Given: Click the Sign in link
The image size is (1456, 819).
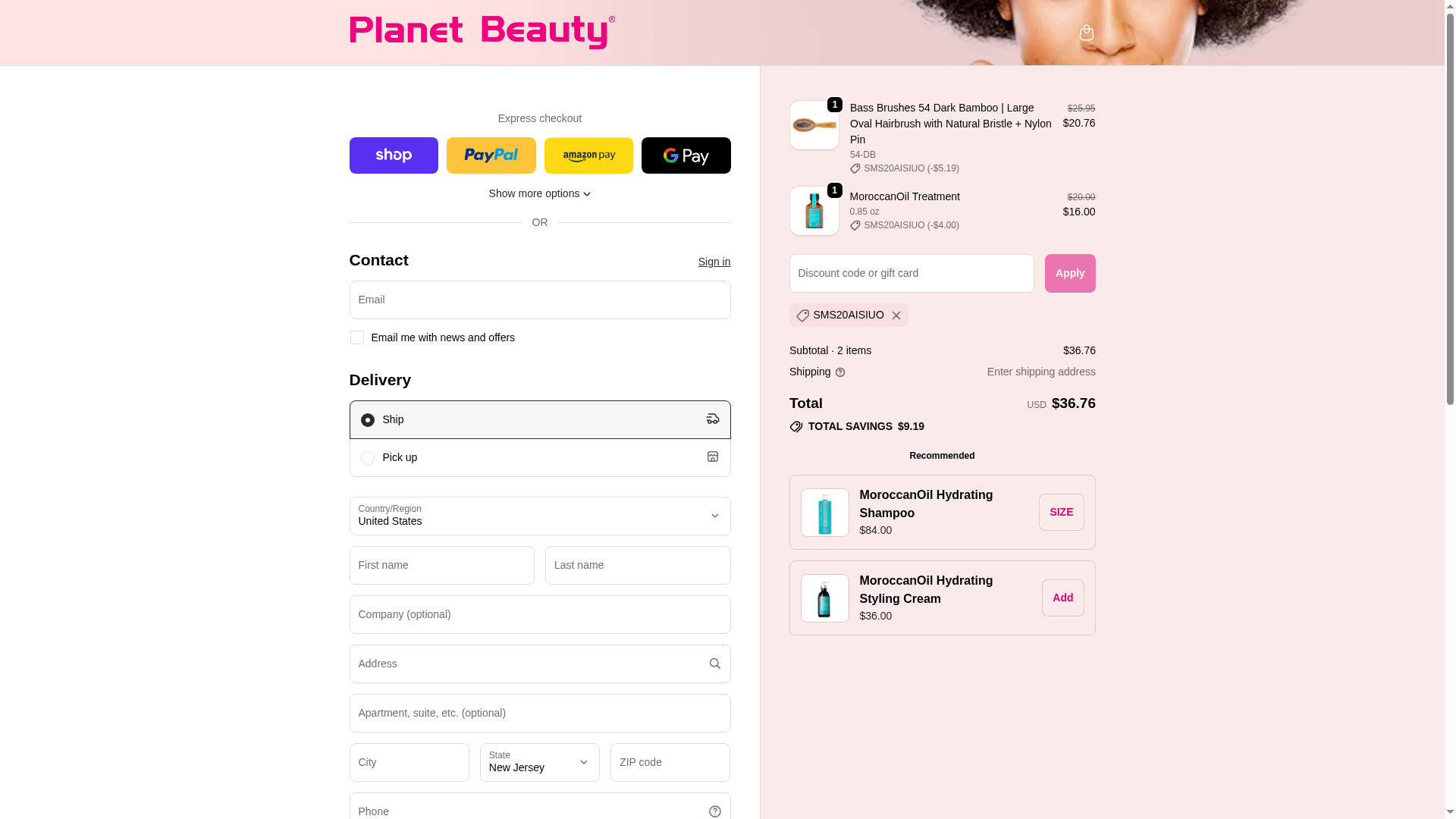Looking at the screenshot, I should [x=714, y=262].
